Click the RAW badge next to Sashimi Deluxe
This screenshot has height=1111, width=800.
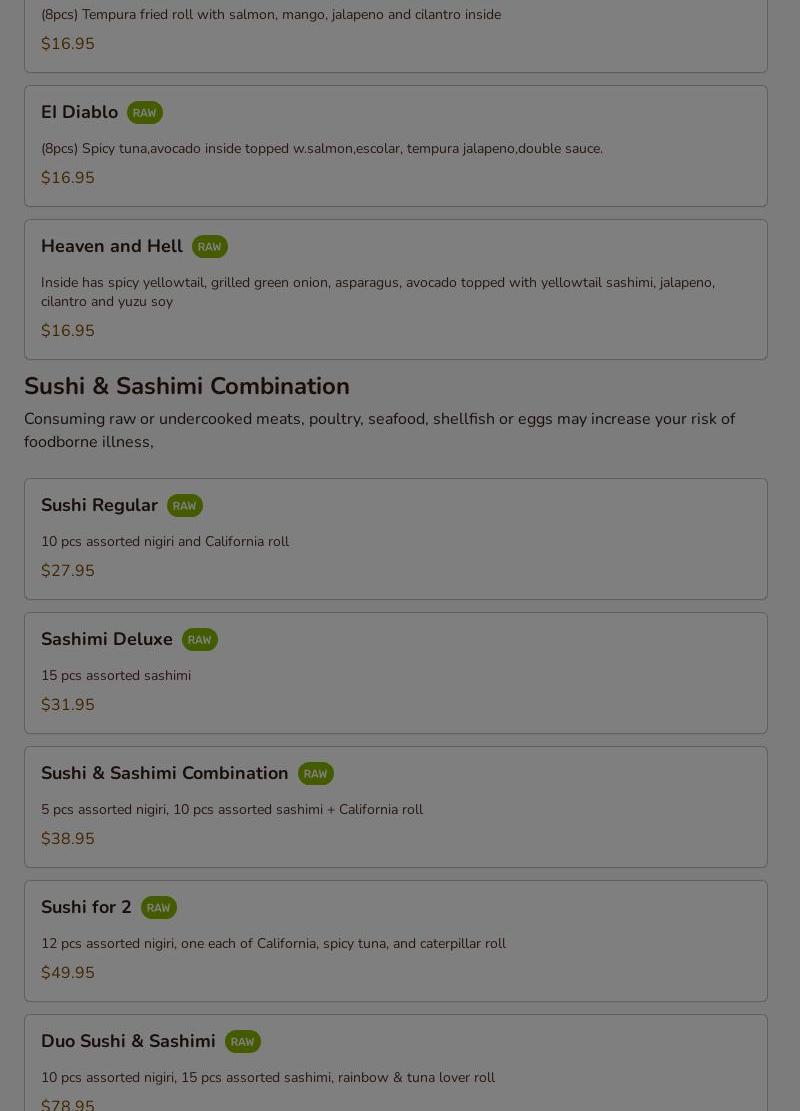tap(200, 640)
